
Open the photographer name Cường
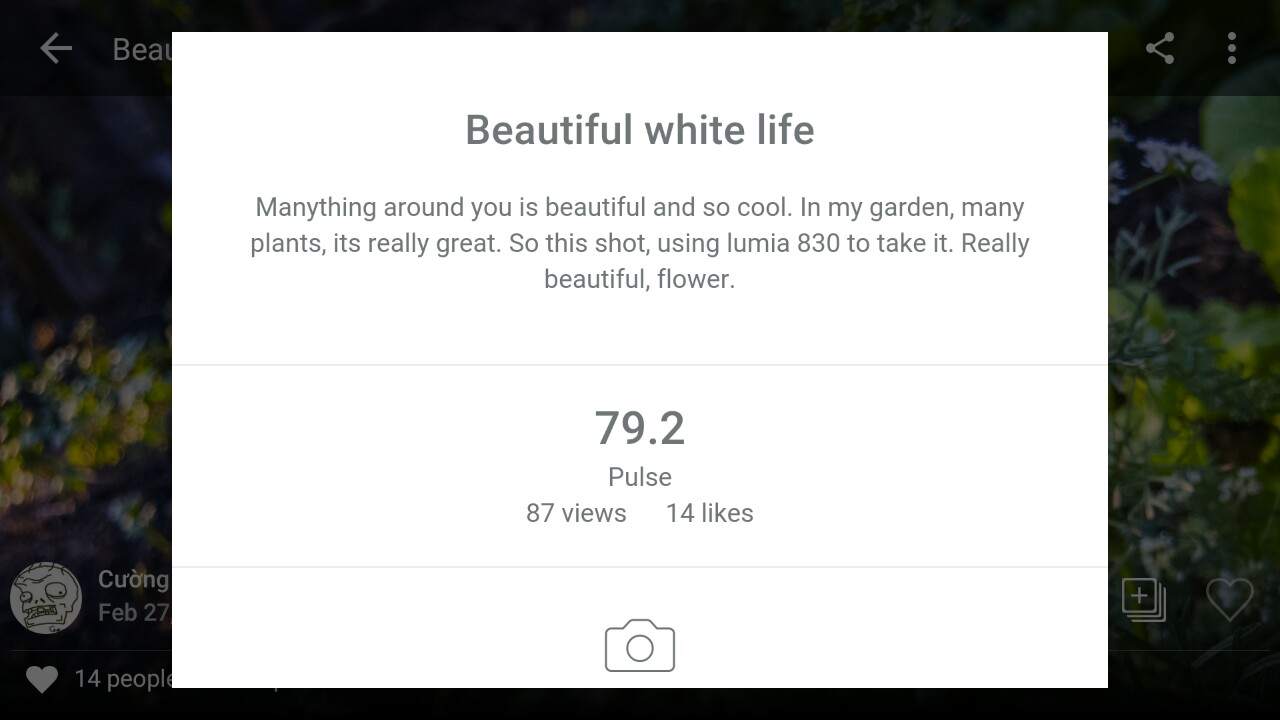click(134, 579)
